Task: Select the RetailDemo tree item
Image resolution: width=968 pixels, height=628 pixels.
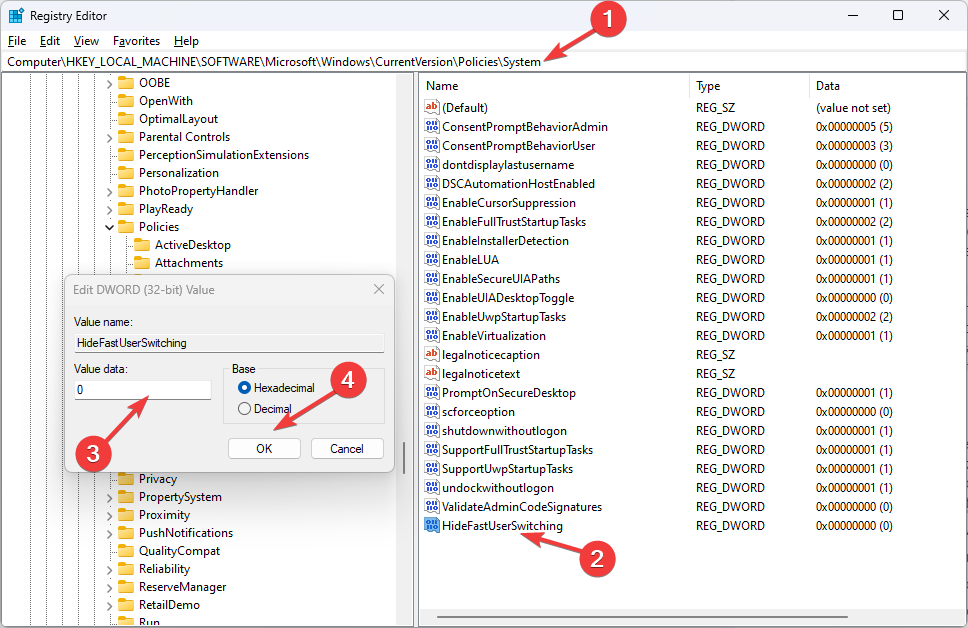Action: point(169,605)
